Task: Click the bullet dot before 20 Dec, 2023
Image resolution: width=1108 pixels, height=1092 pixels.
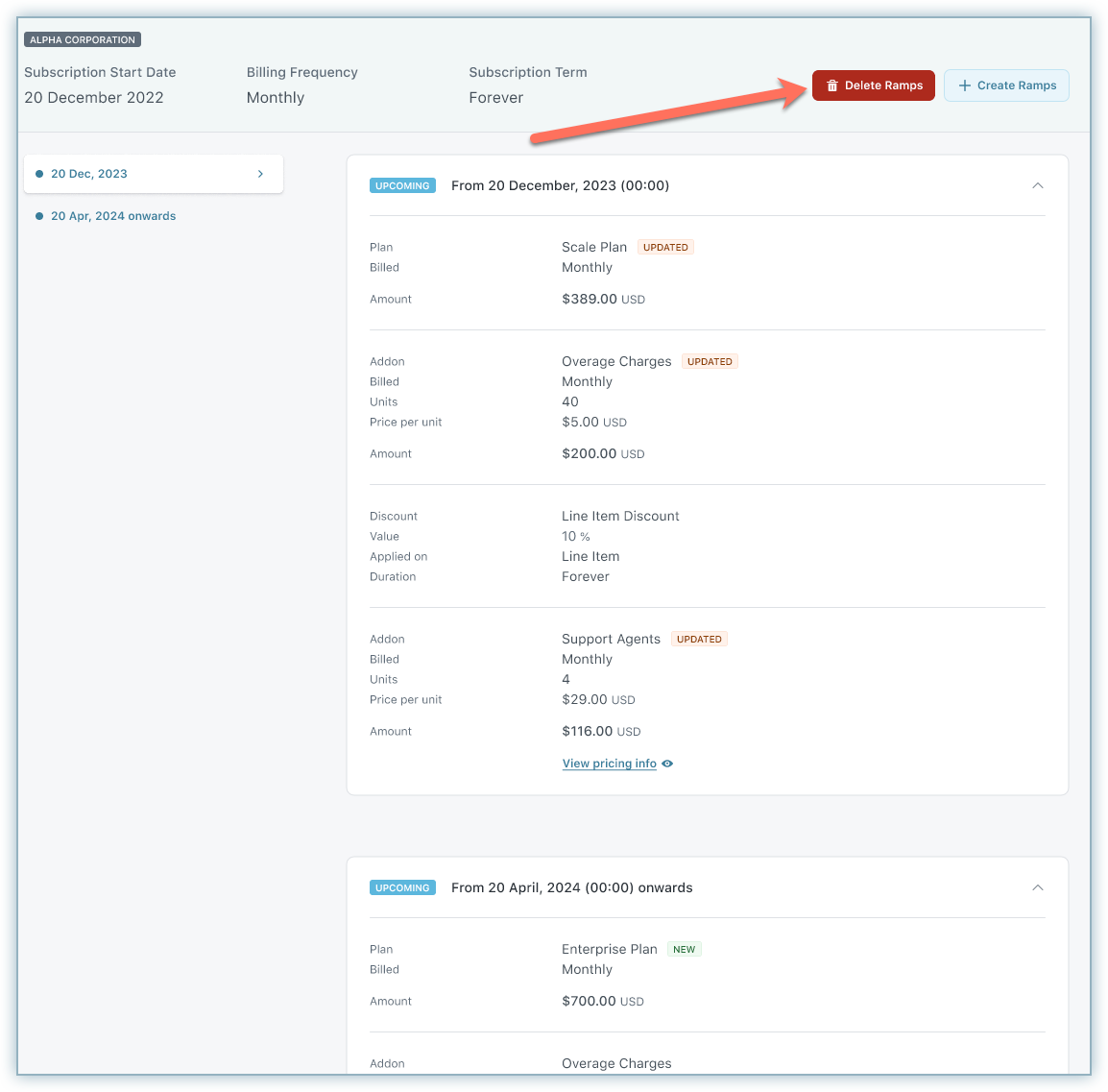Action: click(x=39, y=174)
